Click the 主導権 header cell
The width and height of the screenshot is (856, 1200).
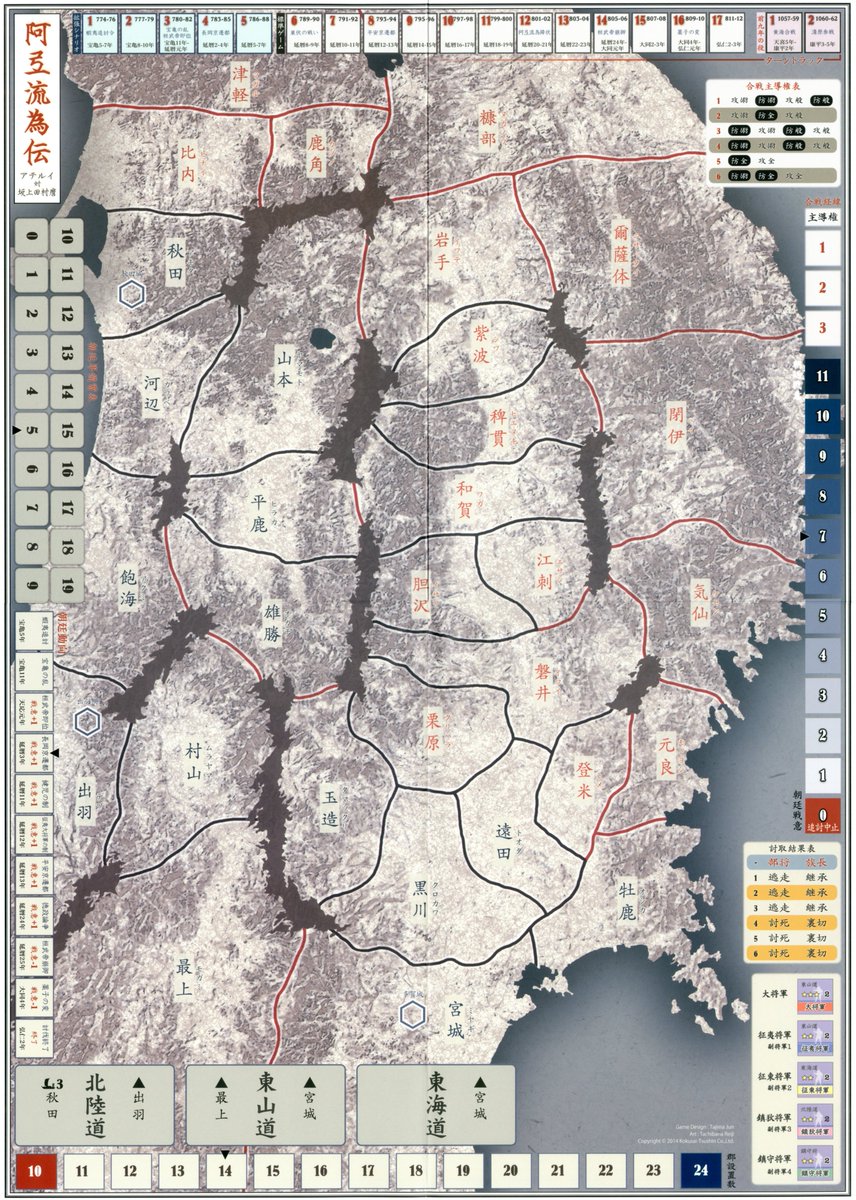click(x=822, y=216)
